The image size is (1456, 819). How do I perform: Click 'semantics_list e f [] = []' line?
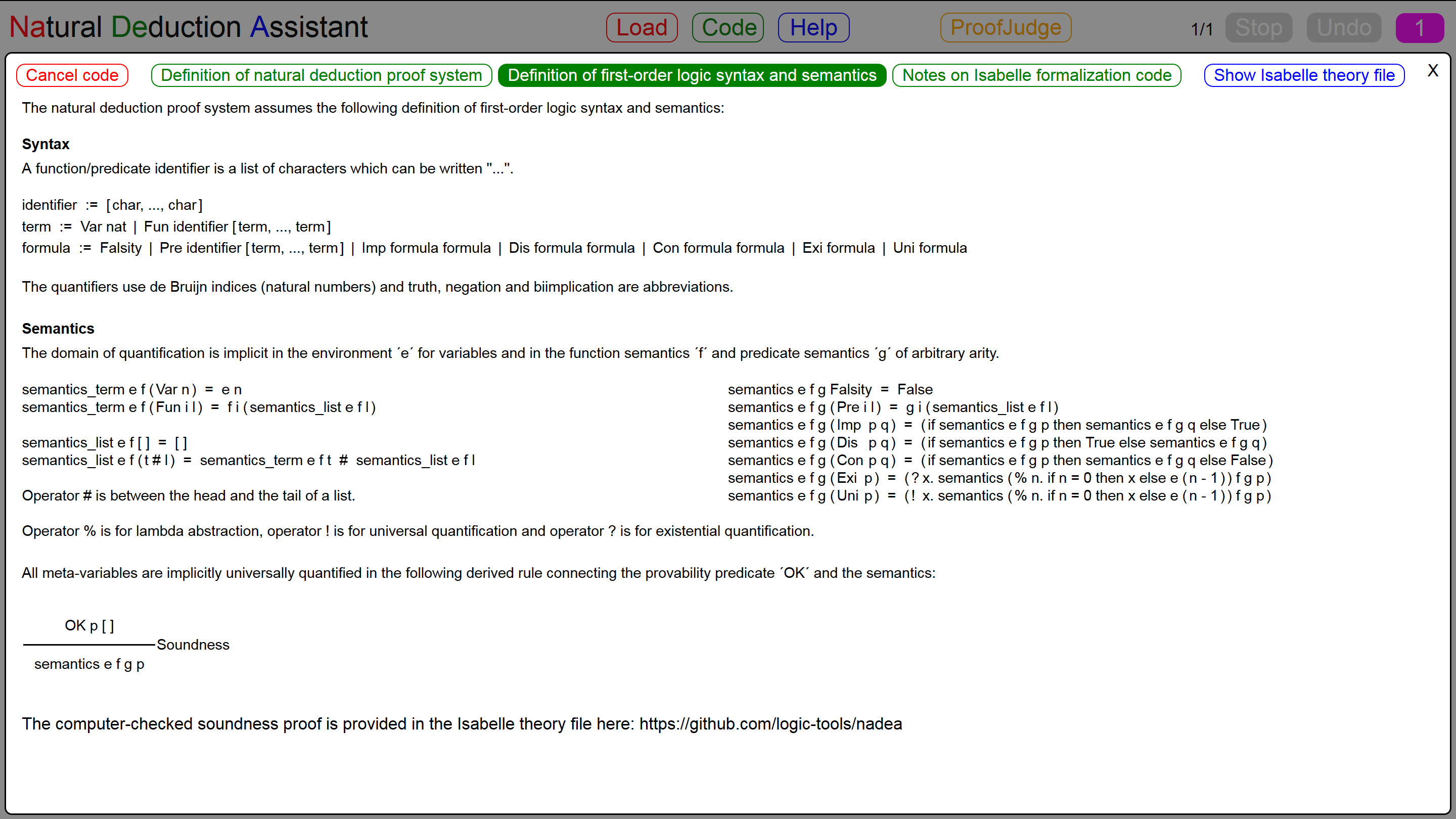coord(105,442)
